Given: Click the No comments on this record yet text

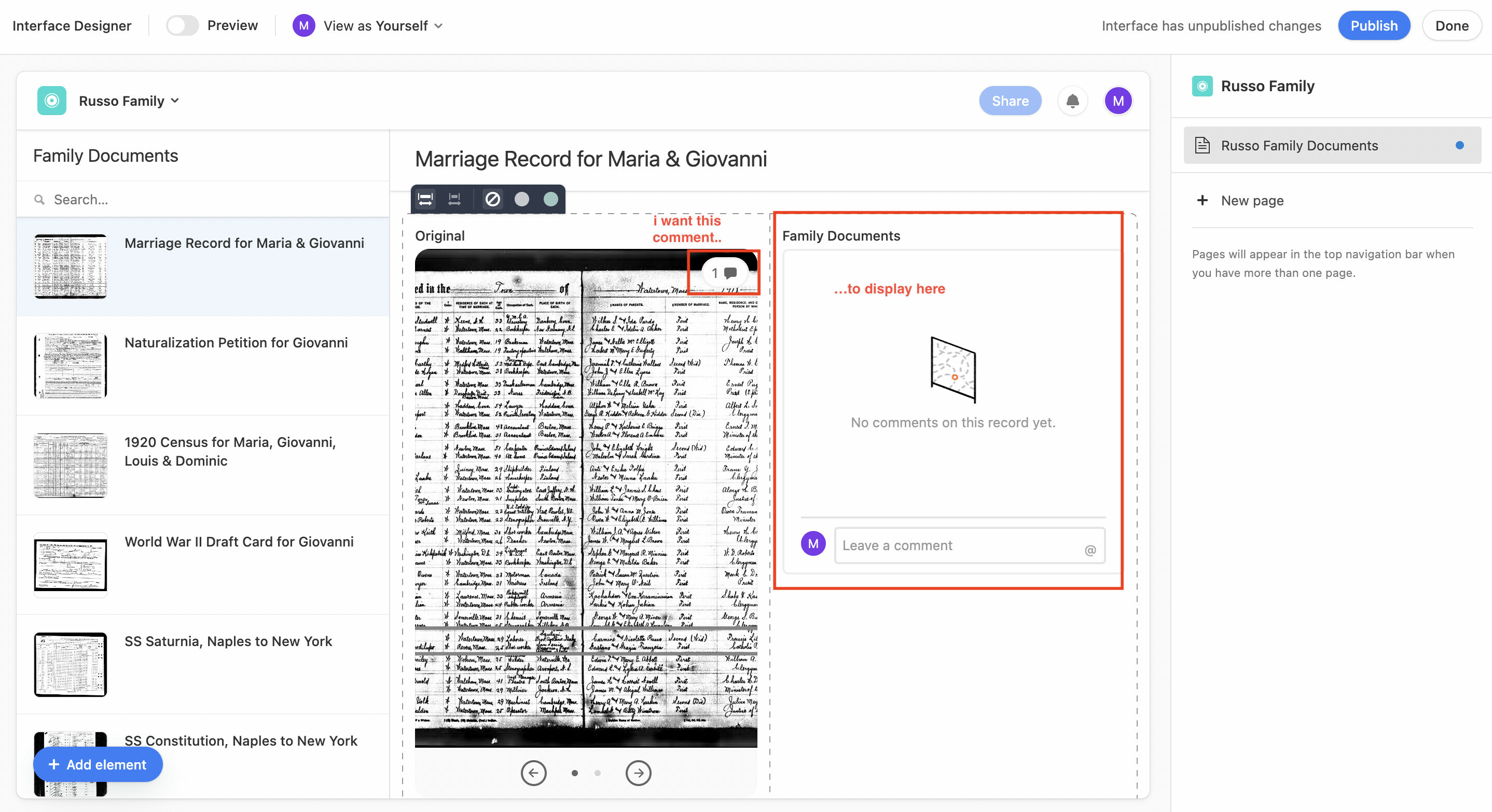Looking at the screenshot, I should [x=952, y=423].
